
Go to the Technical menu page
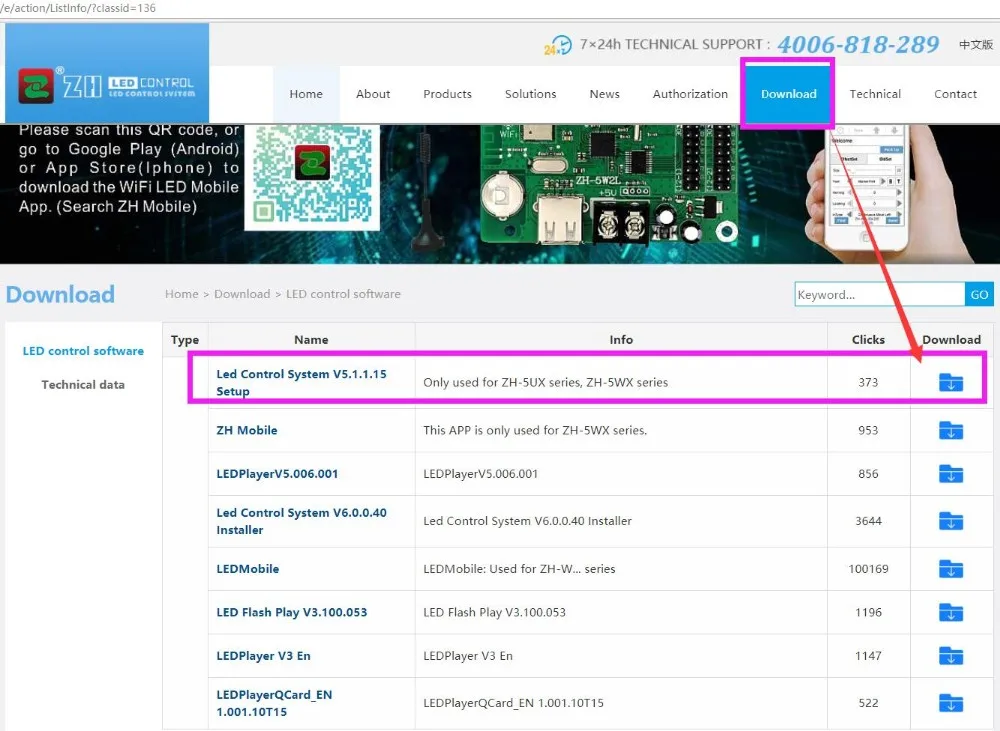875,94
